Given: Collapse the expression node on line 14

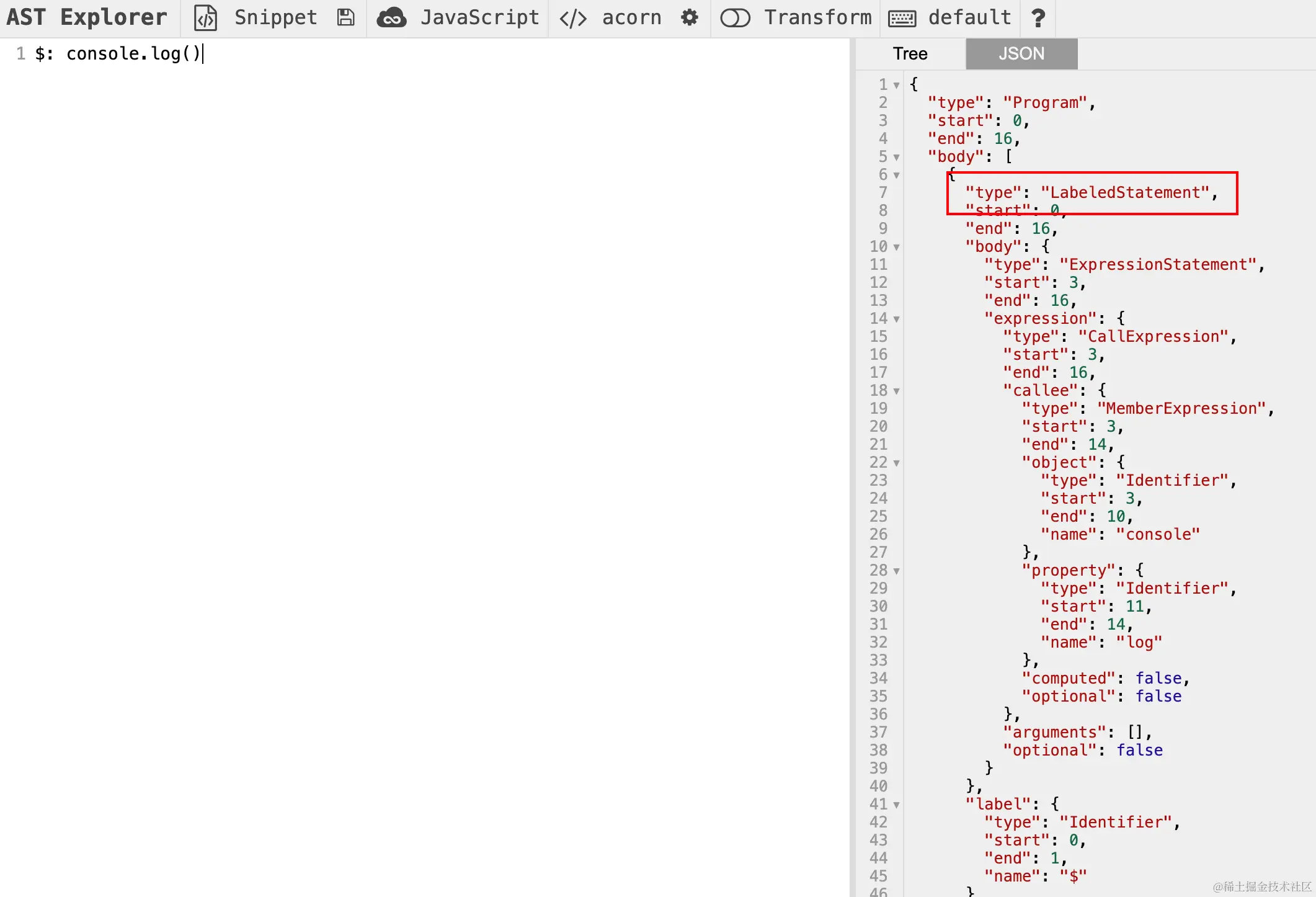Looking at the screenshot, I should tap(896, 319).
